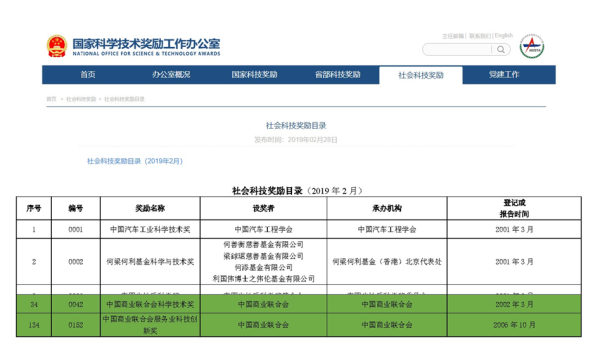The width and height of the screenshot is (600, 361).
Task: Open the 省部科技奖励 navigation item
Action: [x=338, y=75]
